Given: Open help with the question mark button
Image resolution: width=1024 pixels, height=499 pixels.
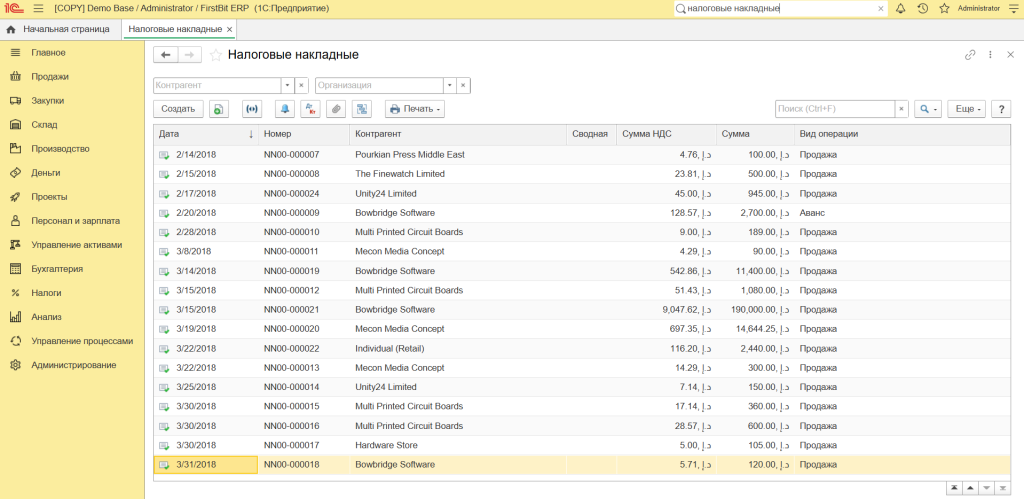Looking at the screenshot, I should tap(1001, 109).
